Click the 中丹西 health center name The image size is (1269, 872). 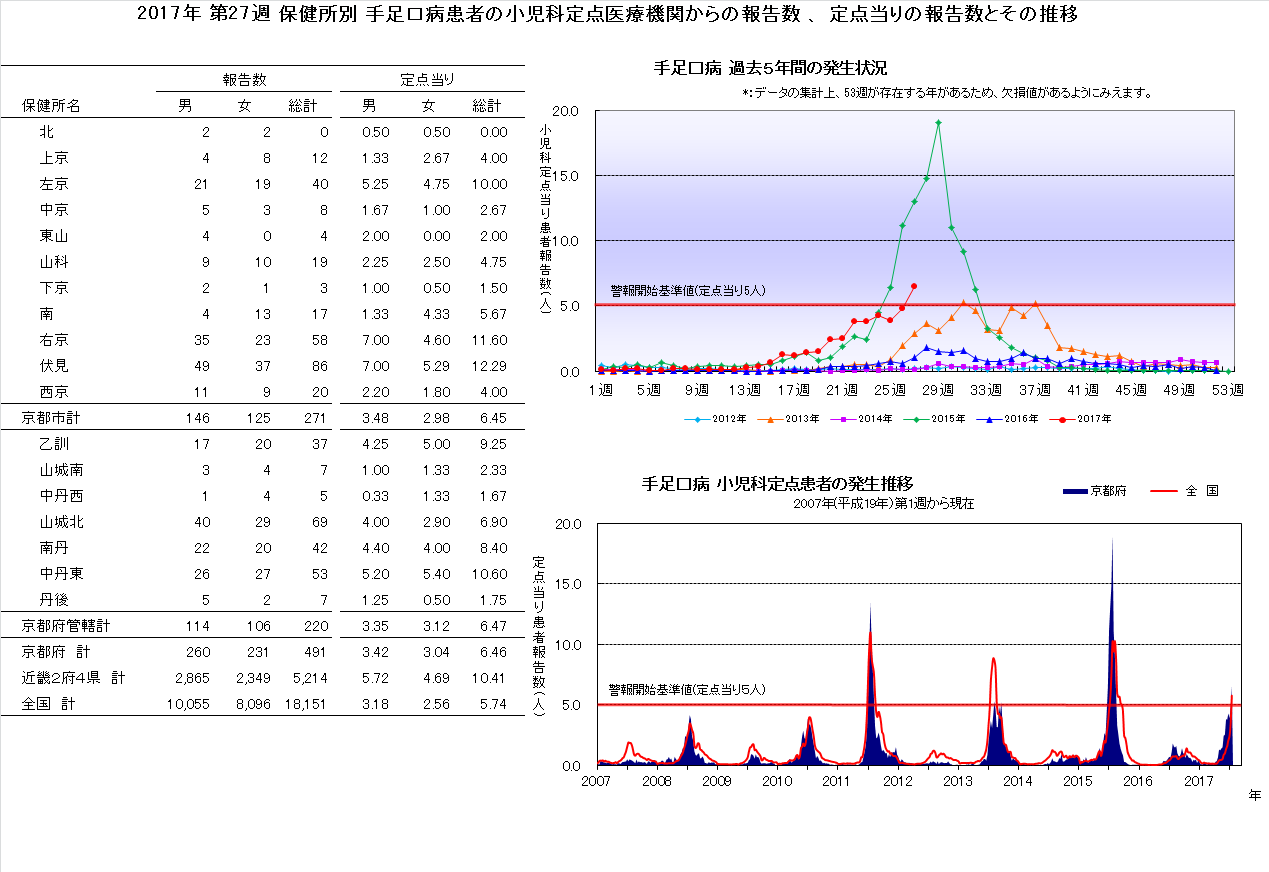pos(61,496)
